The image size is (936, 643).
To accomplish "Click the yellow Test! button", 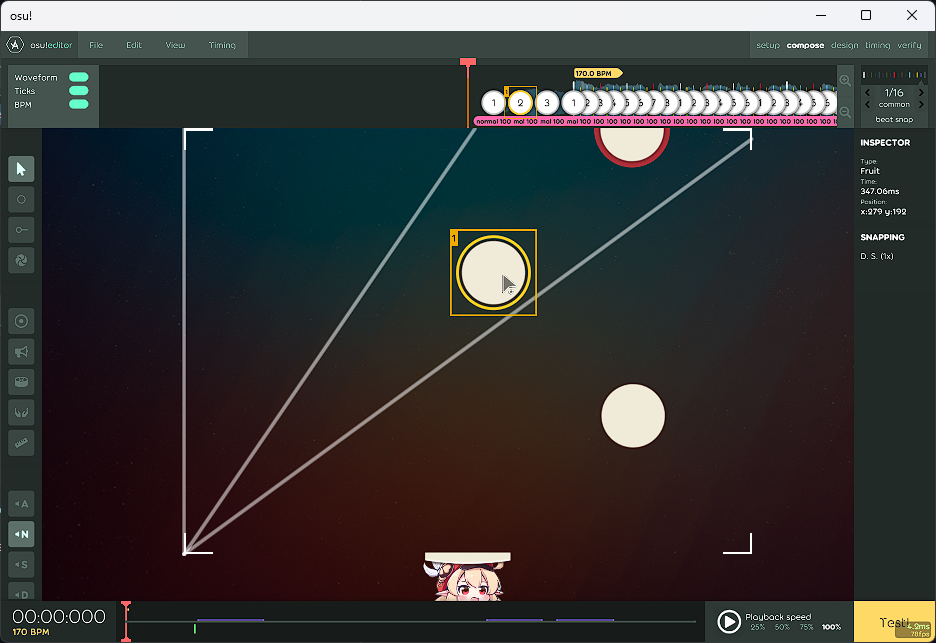I will 894,622.
